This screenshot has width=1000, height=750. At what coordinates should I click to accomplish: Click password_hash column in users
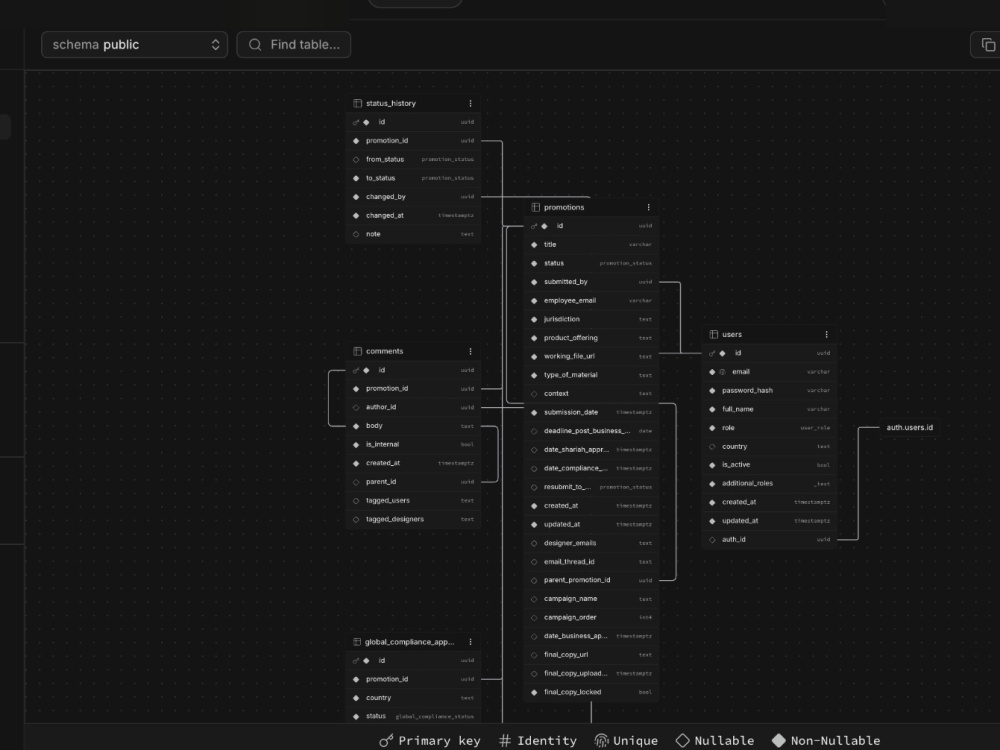769,390
